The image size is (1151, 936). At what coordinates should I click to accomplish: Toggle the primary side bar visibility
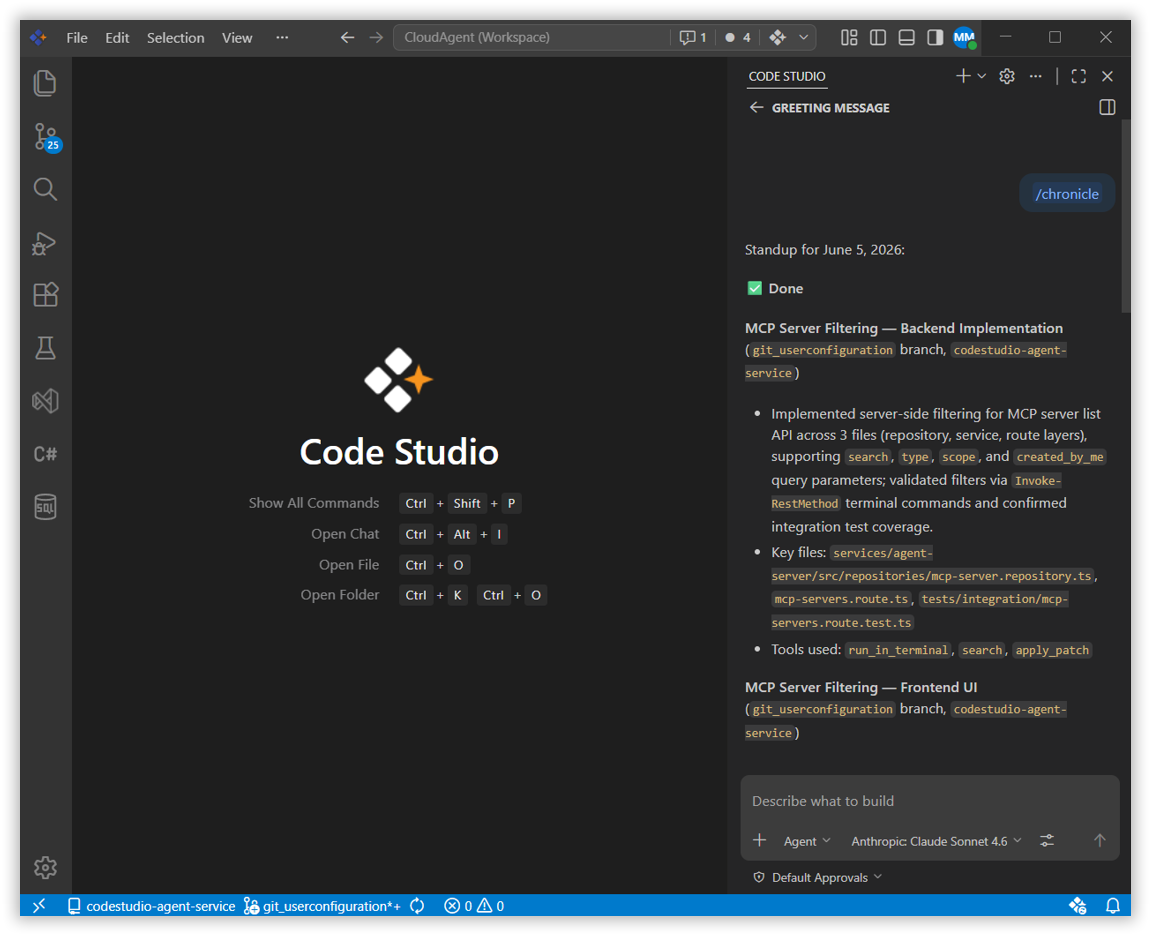878,37
